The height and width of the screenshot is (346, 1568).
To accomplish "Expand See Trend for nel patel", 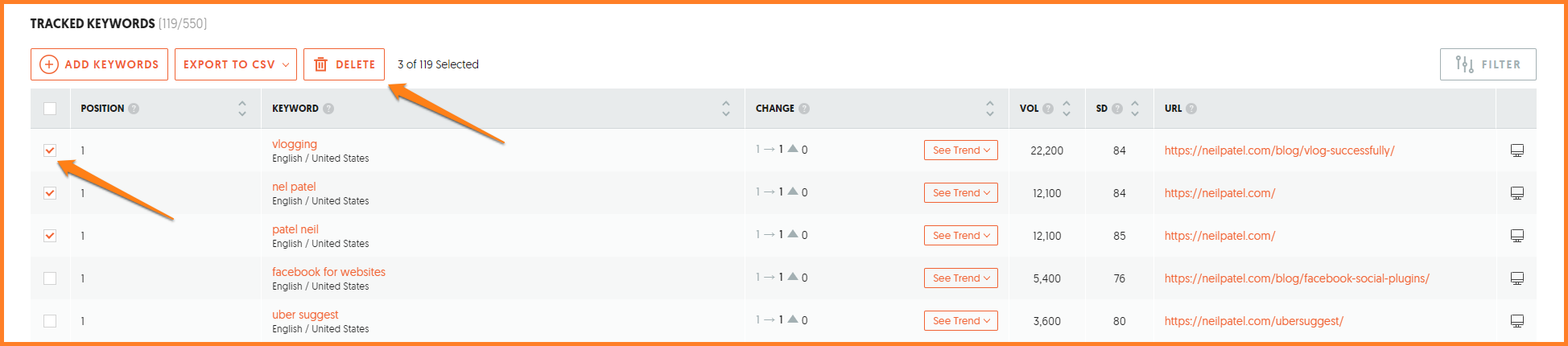I will click(960, 193).
